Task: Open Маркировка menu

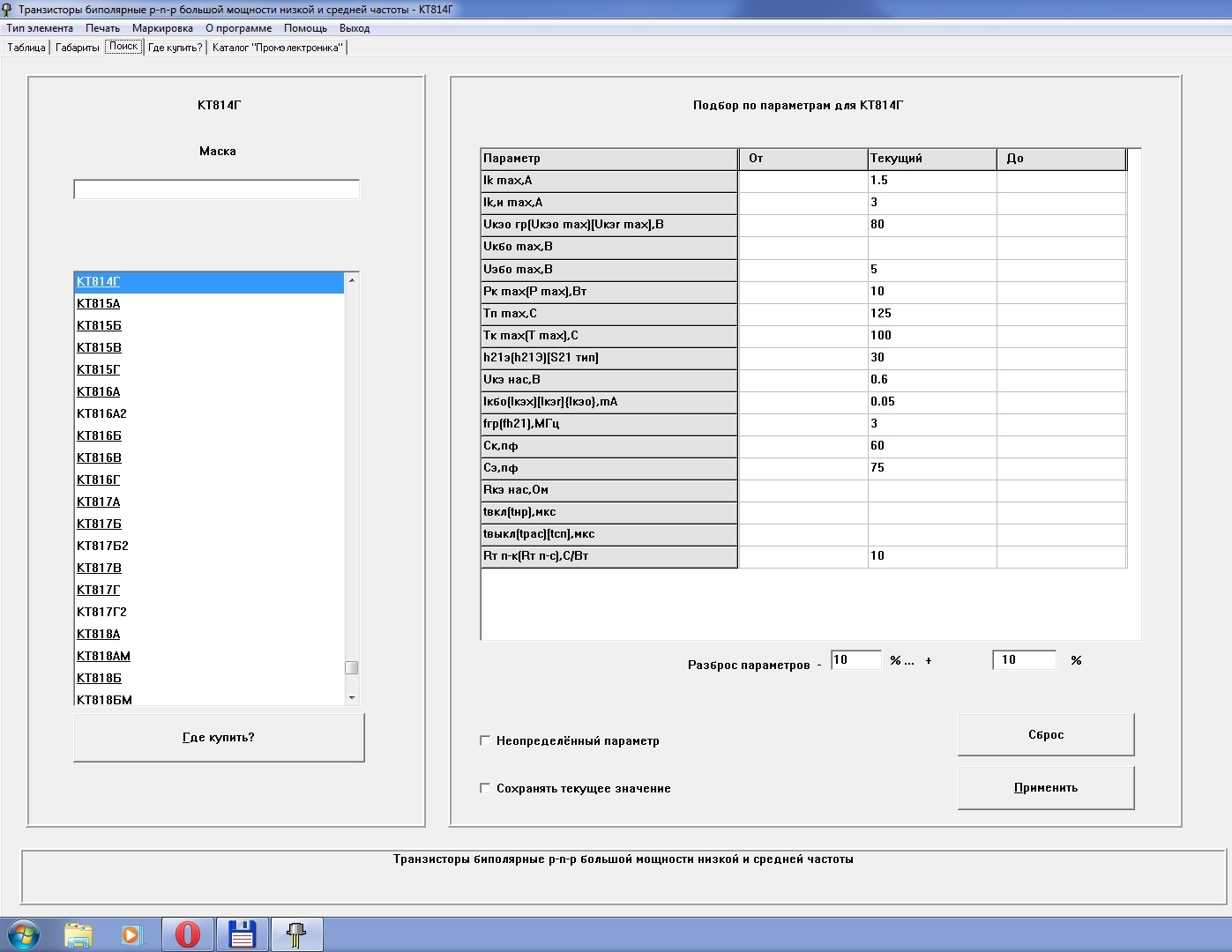Action: 162,28
